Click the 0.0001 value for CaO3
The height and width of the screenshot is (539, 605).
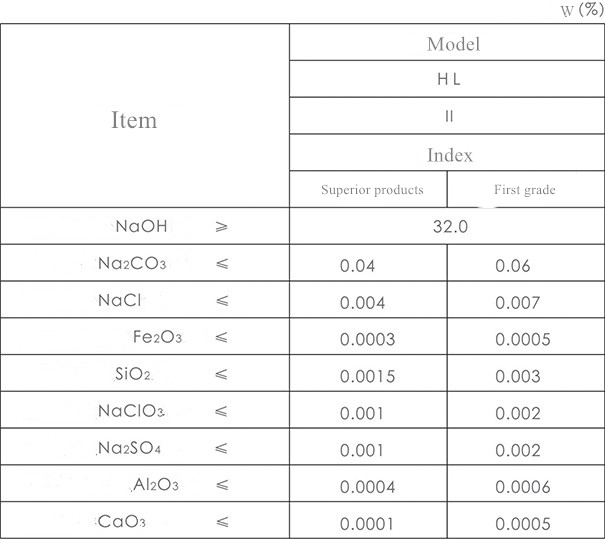tap(367, 524)
